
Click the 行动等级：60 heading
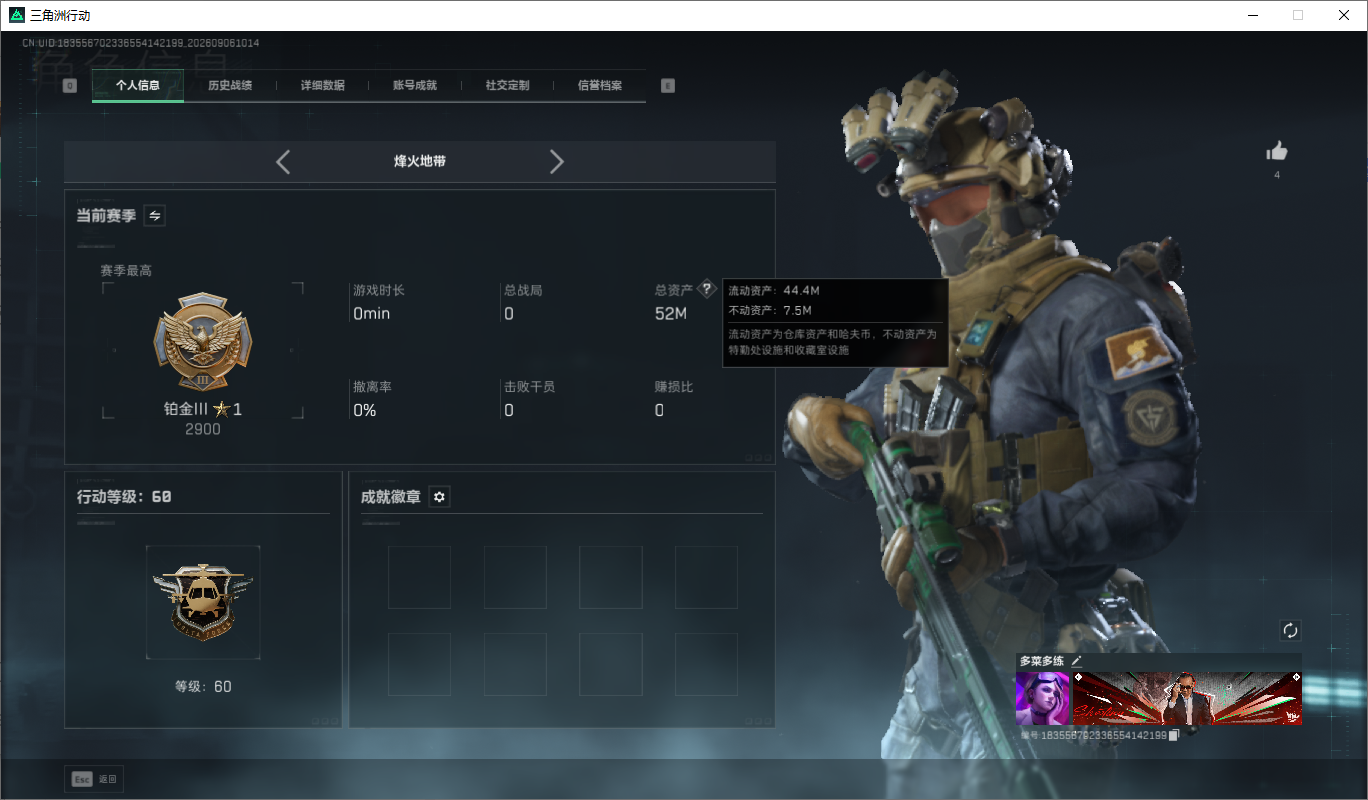(124, 496)
